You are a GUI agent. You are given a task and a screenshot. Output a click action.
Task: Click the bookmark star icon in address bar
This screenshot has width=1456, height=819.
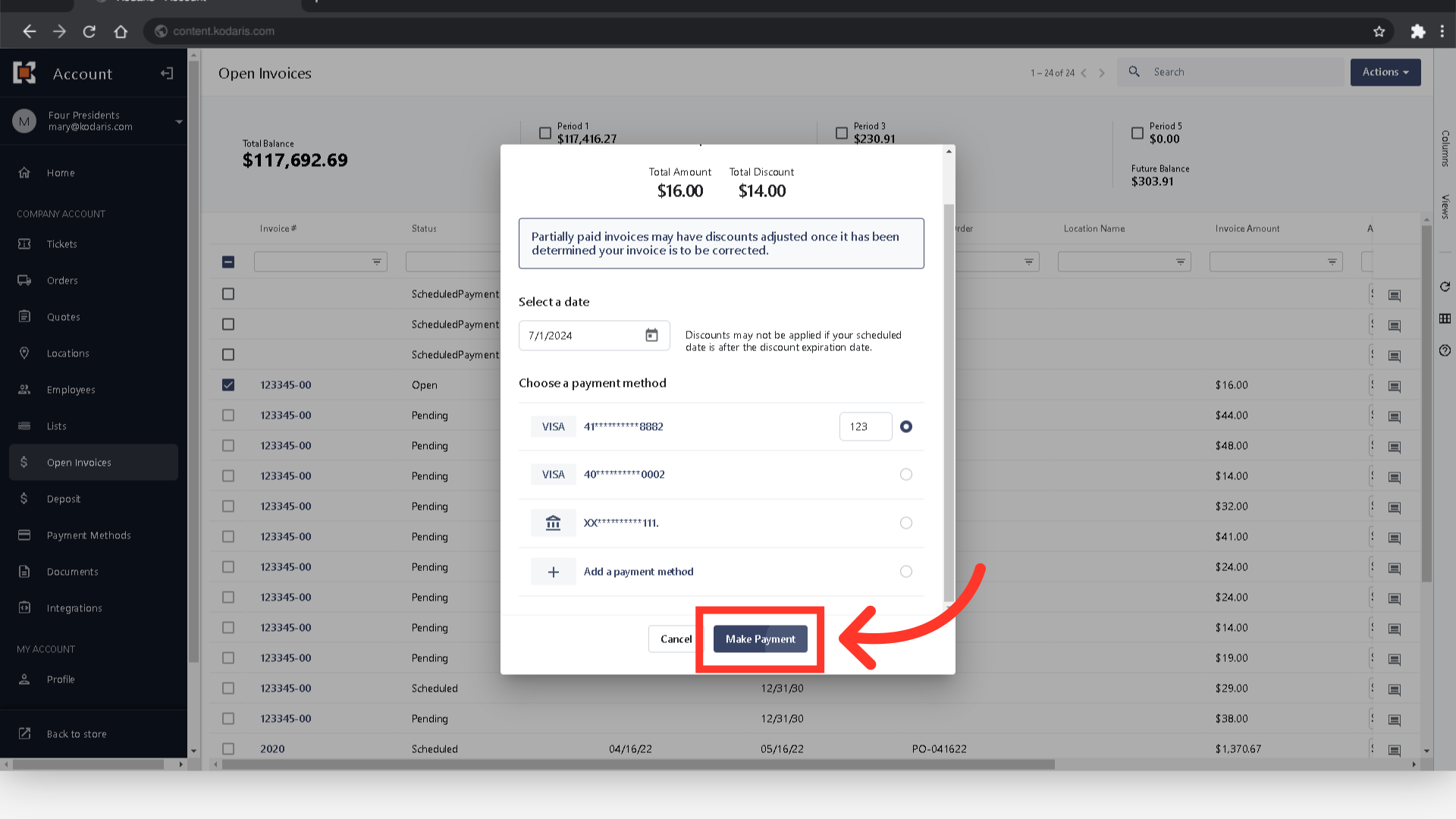click(x=1379, y=31)
